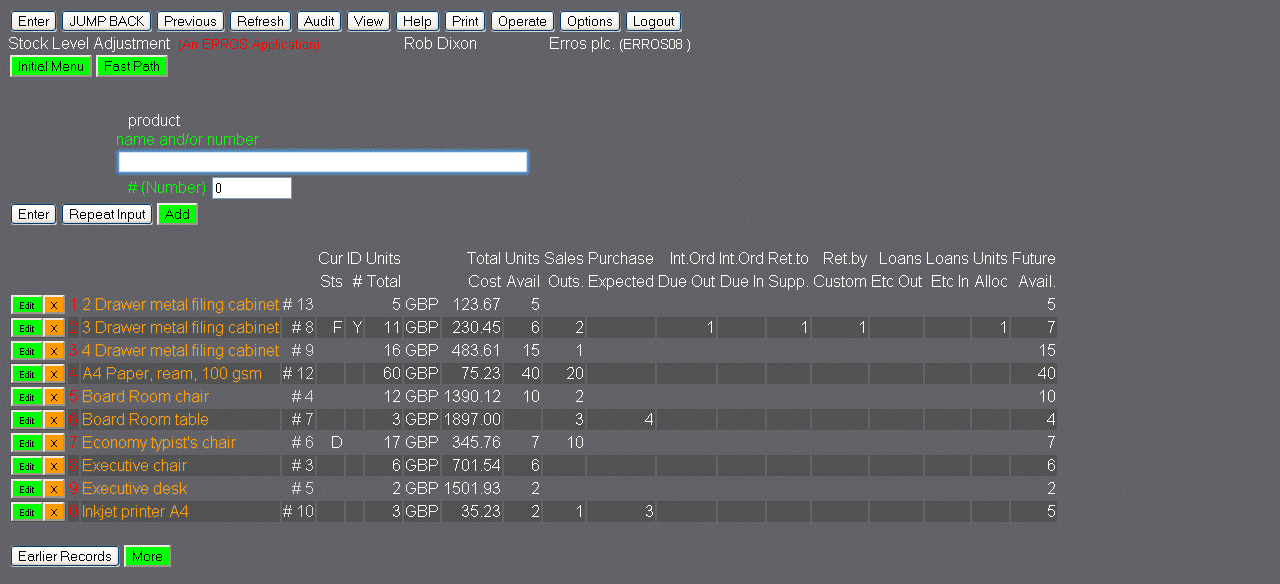
Task: Remove the Economy typist's chair row
Action: pos(54,443)
